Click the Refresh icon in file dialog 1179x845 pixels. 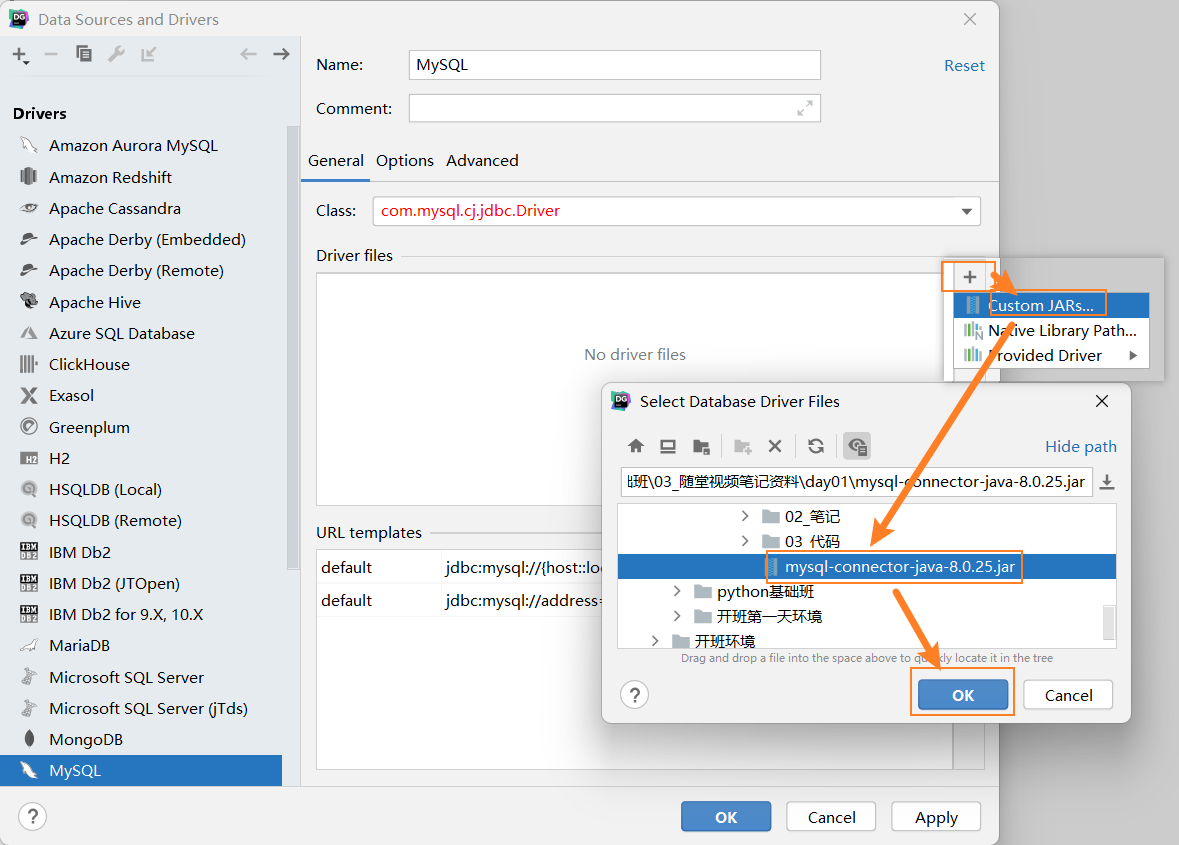click(x=816, y=446)
